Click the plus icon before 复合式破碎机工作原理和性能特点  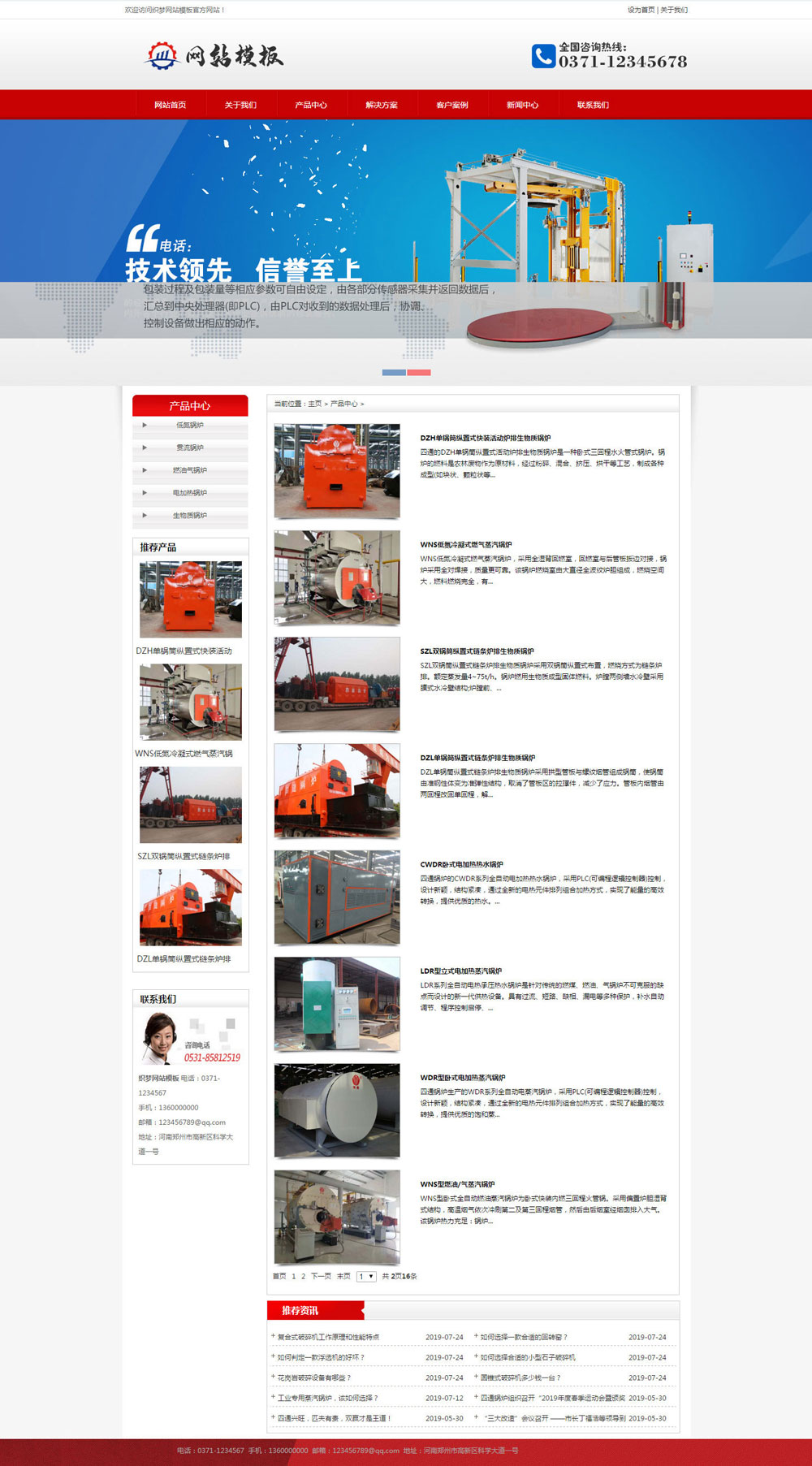point(273,1336)
